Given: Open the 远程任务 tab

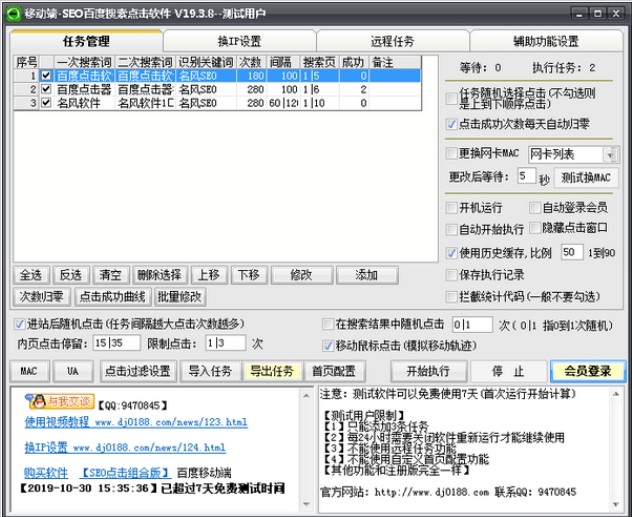Looking at the screenshot, I should 393,41.
